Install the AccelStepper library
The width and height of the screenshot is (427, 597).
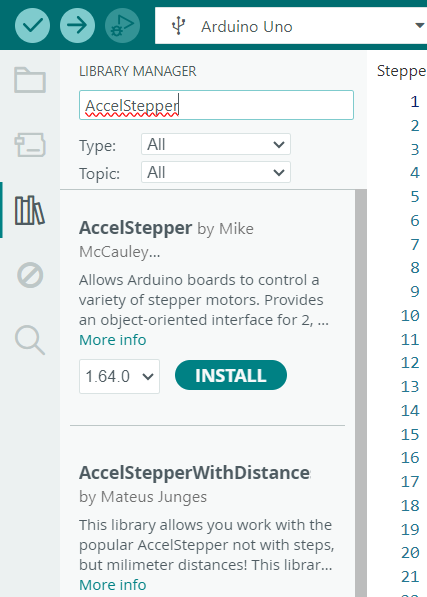(231, 375)
